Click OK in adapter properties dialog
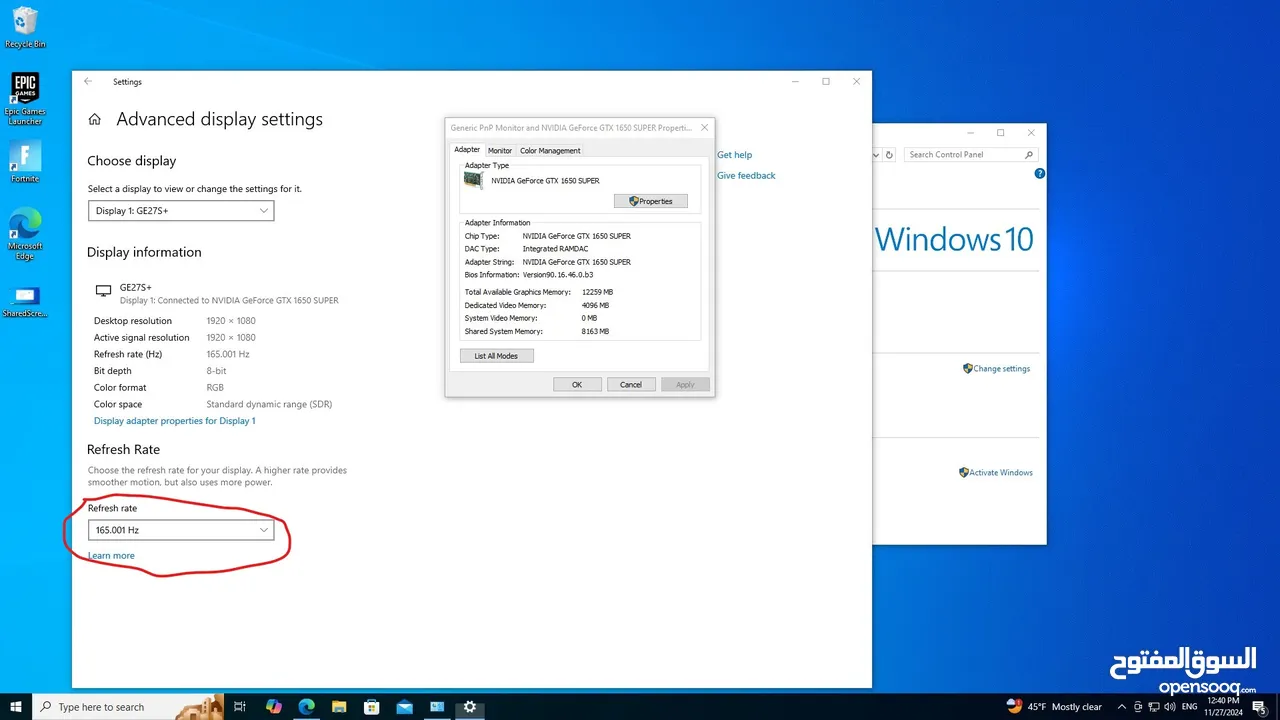The height and width of the screenshot is (720, 1280). 577,384
